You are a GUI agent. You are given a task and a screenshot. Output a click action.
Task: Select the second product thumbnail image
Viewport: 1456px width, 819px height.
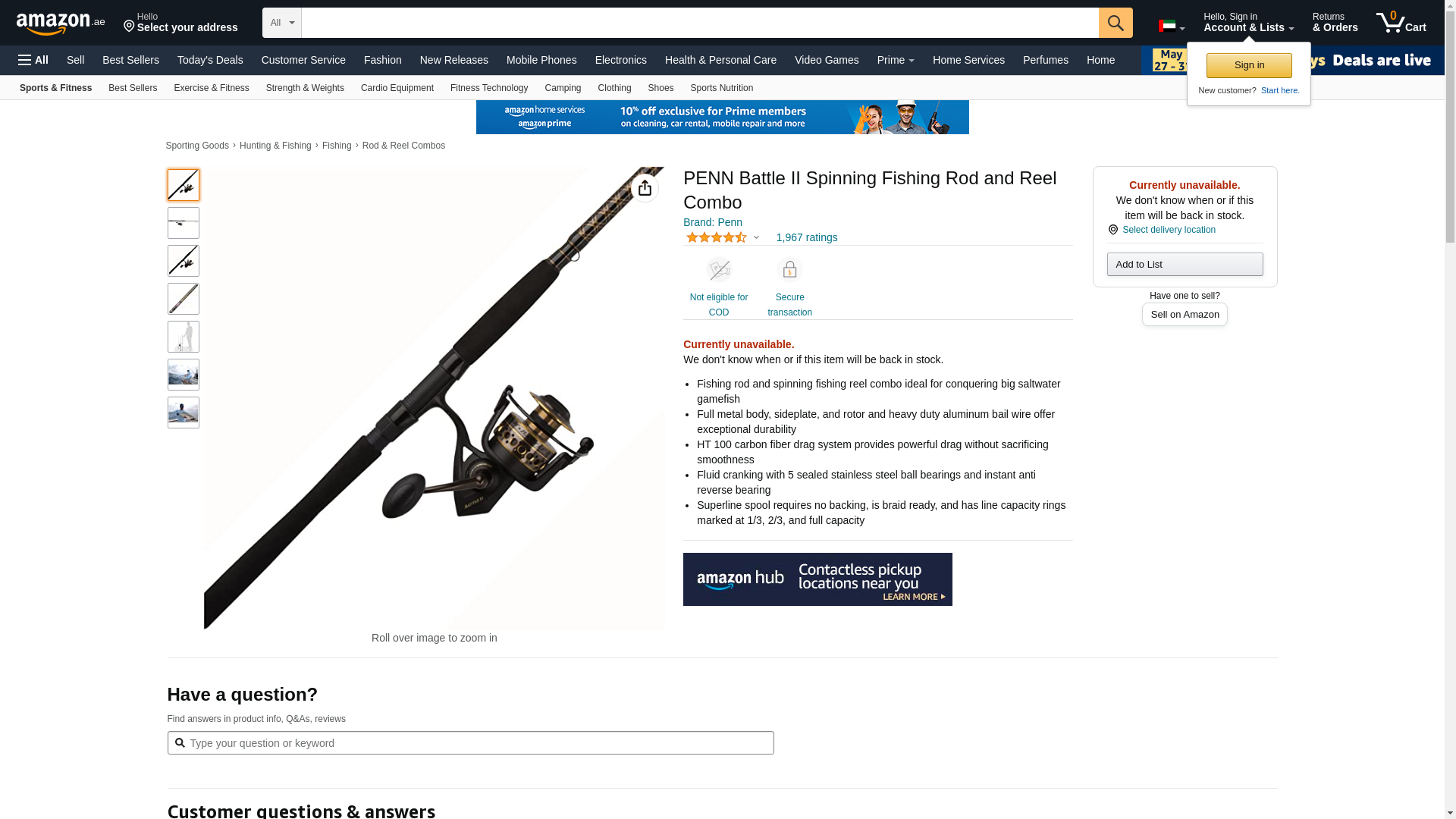tap(184, 223)
